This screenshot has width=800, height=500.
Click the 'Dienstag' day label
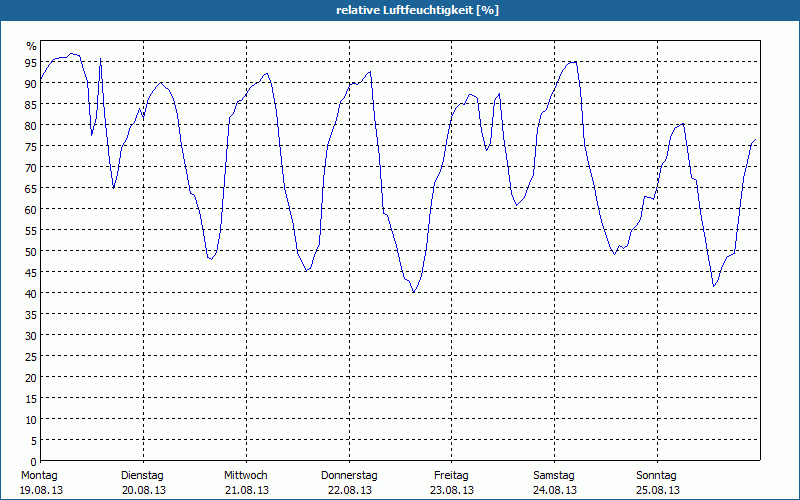pyautogui.click(x=142, y=476)
